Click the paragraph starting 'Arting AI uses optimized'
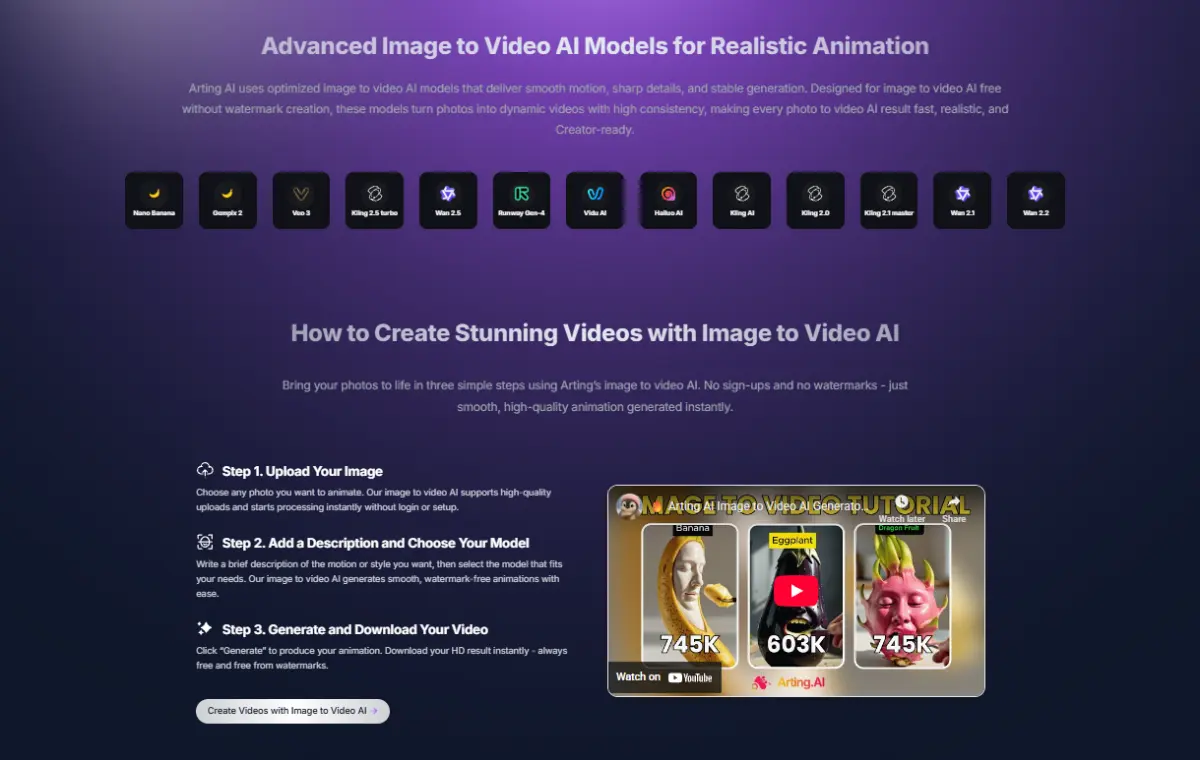The width and height of the screenshot is (1200, 760). point(595,109)
